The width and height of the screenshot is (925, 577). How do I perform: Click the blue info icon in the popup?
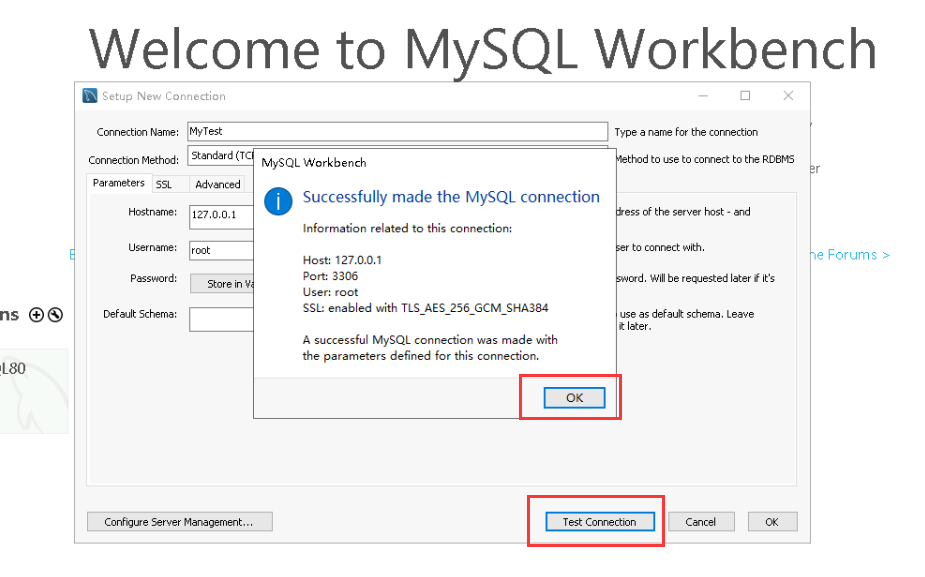(278, 201)
